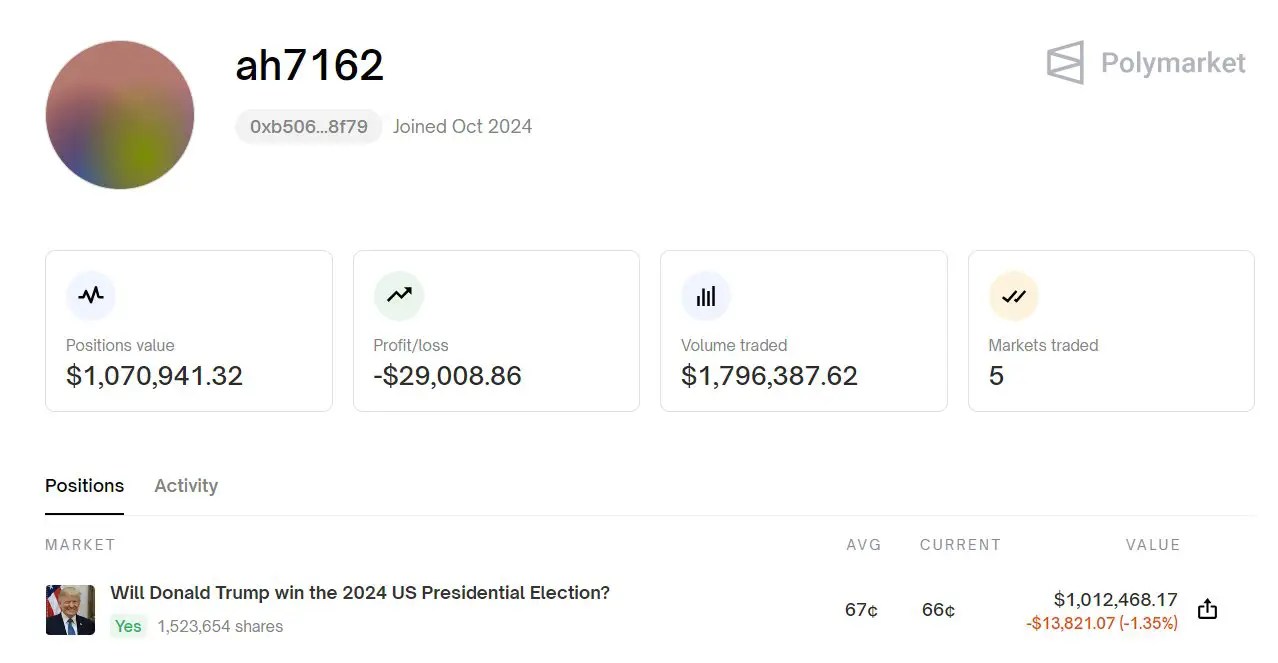Click the Polymarket wordmark text

point(1173,62)
